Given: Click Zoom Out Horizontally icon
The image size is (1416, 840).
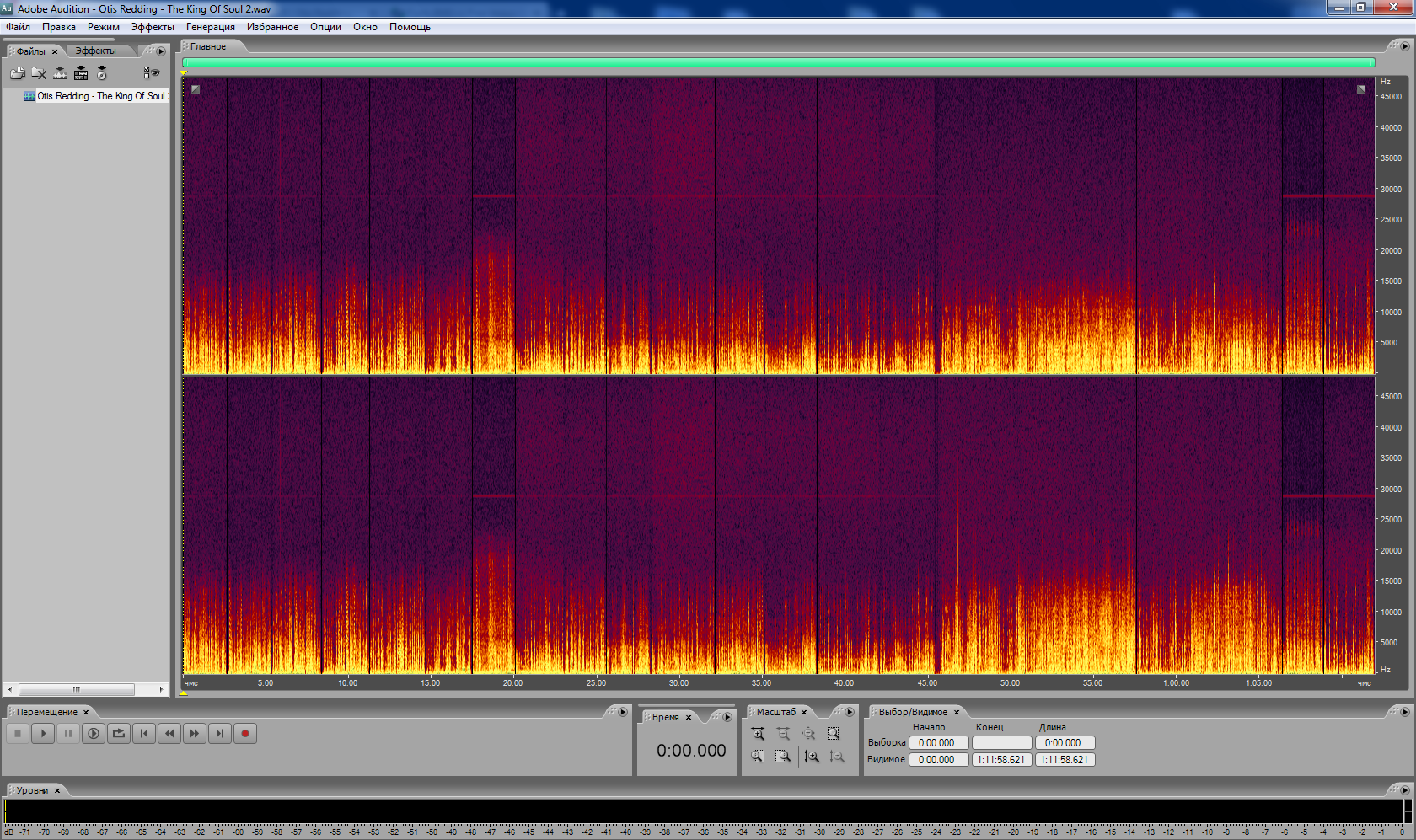Looking at the screenshot, I should (783, 734).
